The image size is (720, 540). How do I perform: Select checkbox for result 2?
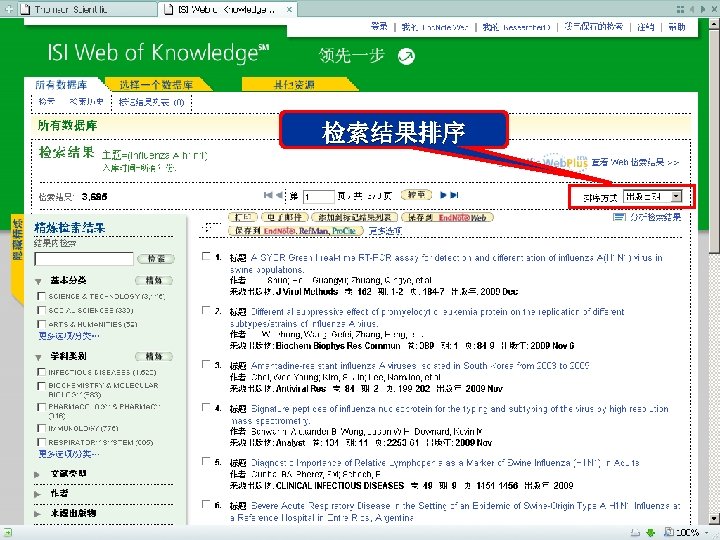click(x=206, y=310)
